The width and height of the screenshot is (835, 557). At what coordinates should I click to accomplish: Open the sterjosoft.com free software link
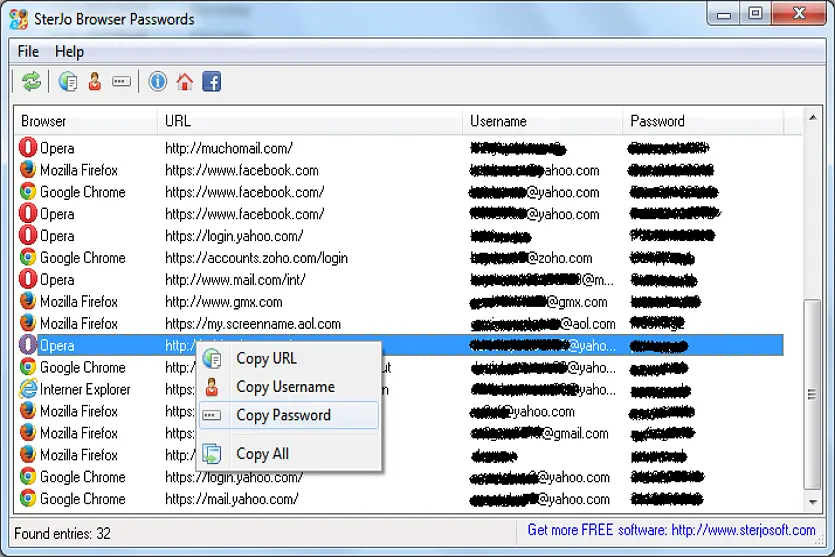click(671, 530)
